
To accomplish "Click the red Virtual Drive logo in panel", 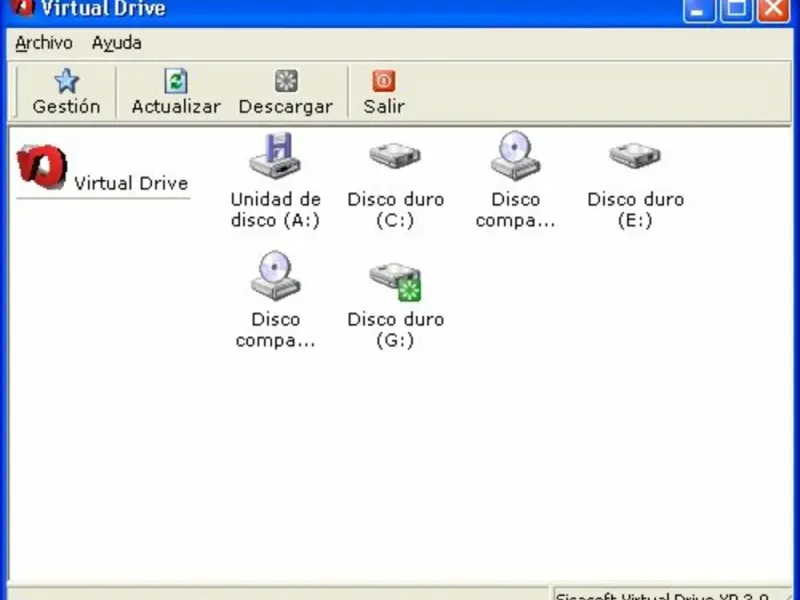I will 42,166.
